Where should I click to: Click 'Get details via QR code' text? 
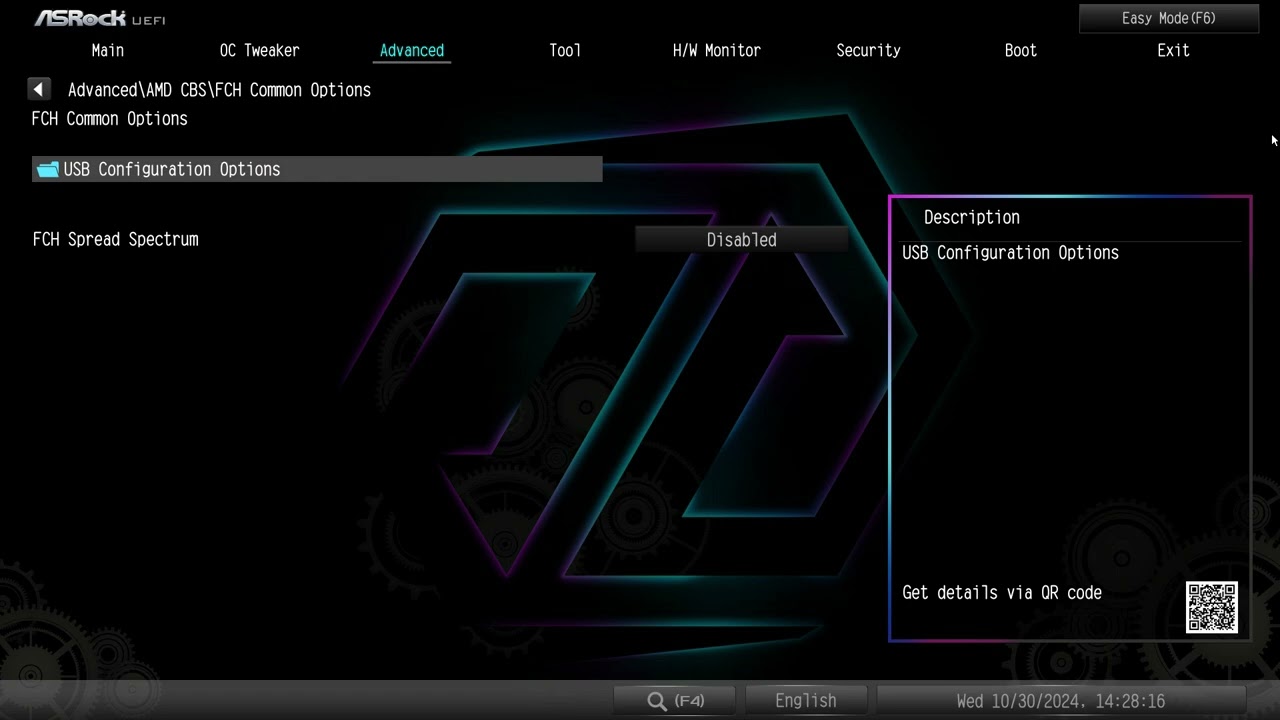1002,593
